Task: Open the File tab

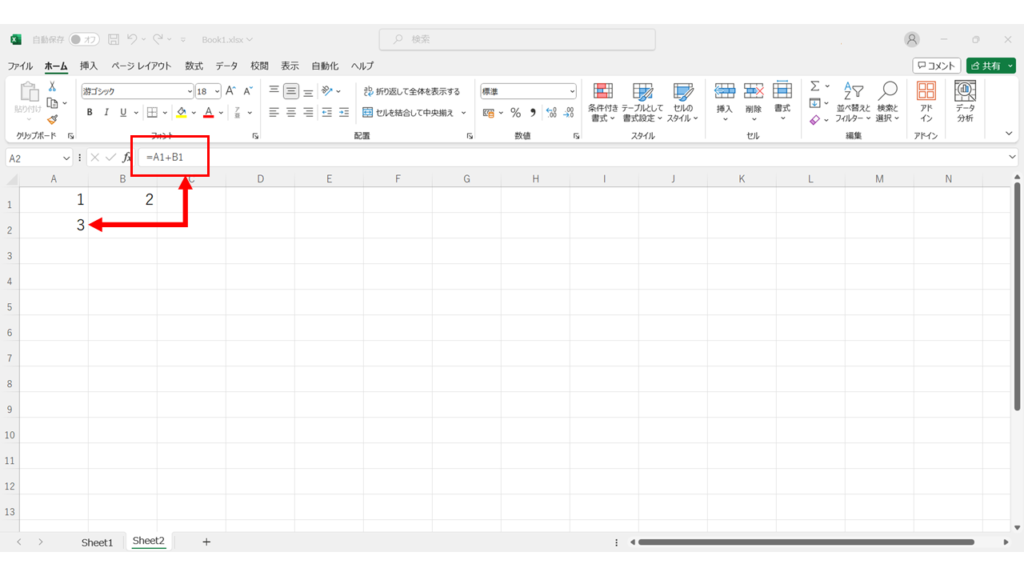Action: coord(20,66)
